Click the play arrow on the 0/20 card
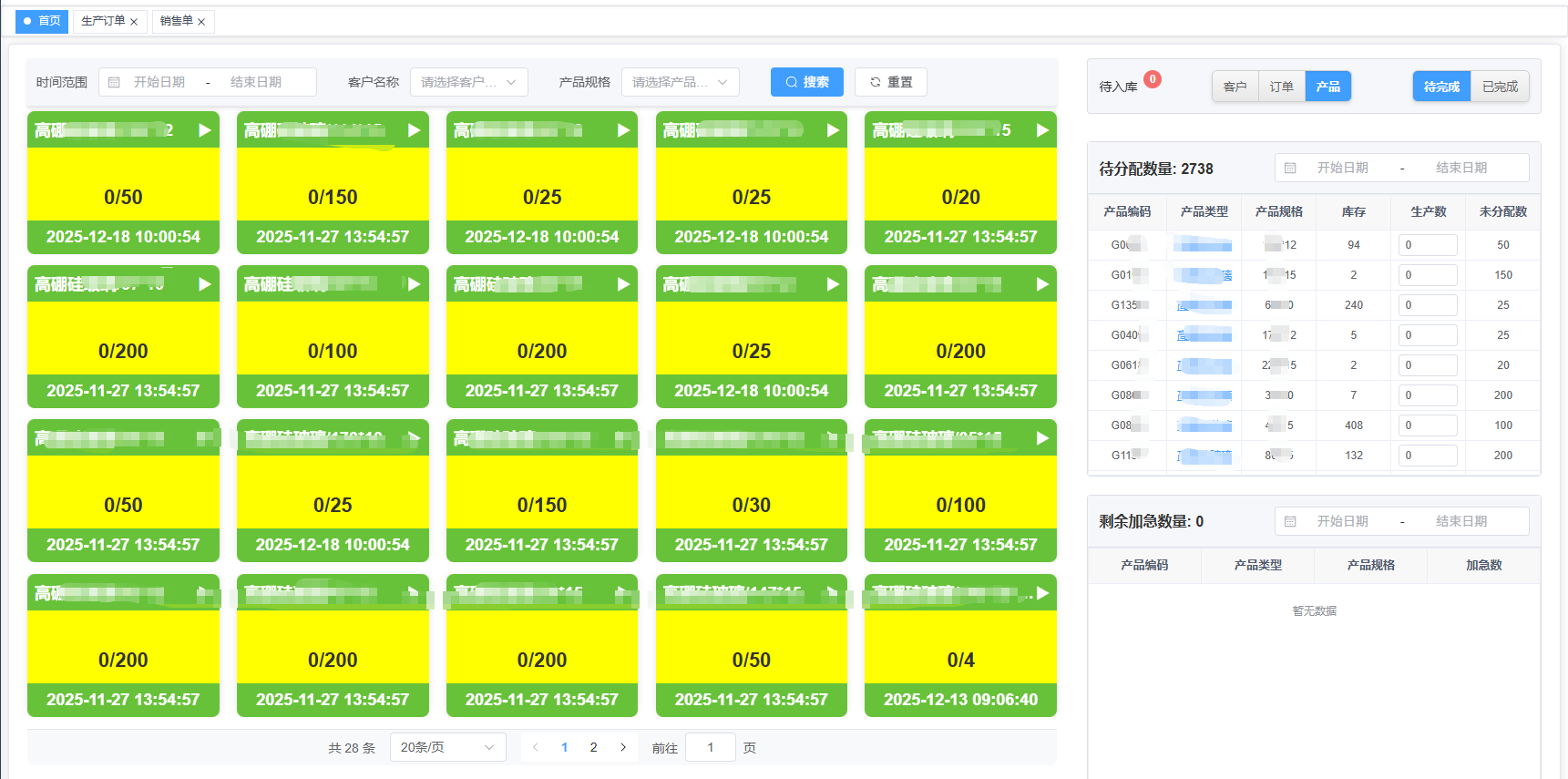1568x779 pixels. [1042, 130]
